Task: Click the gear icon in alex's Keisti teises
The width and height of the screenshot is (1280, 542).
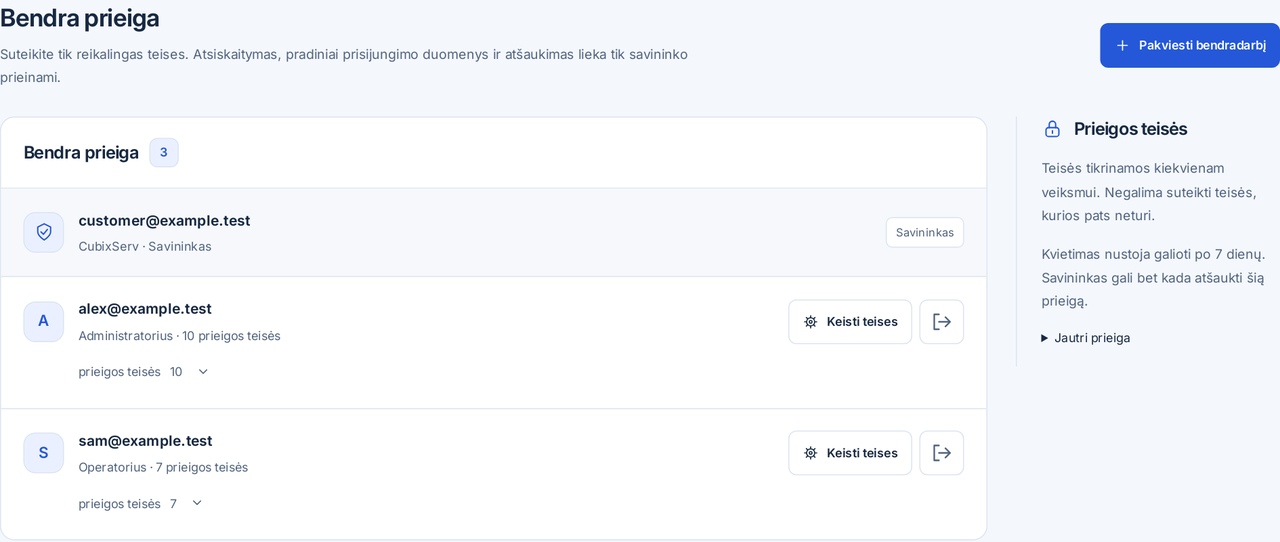Action: 811,322
